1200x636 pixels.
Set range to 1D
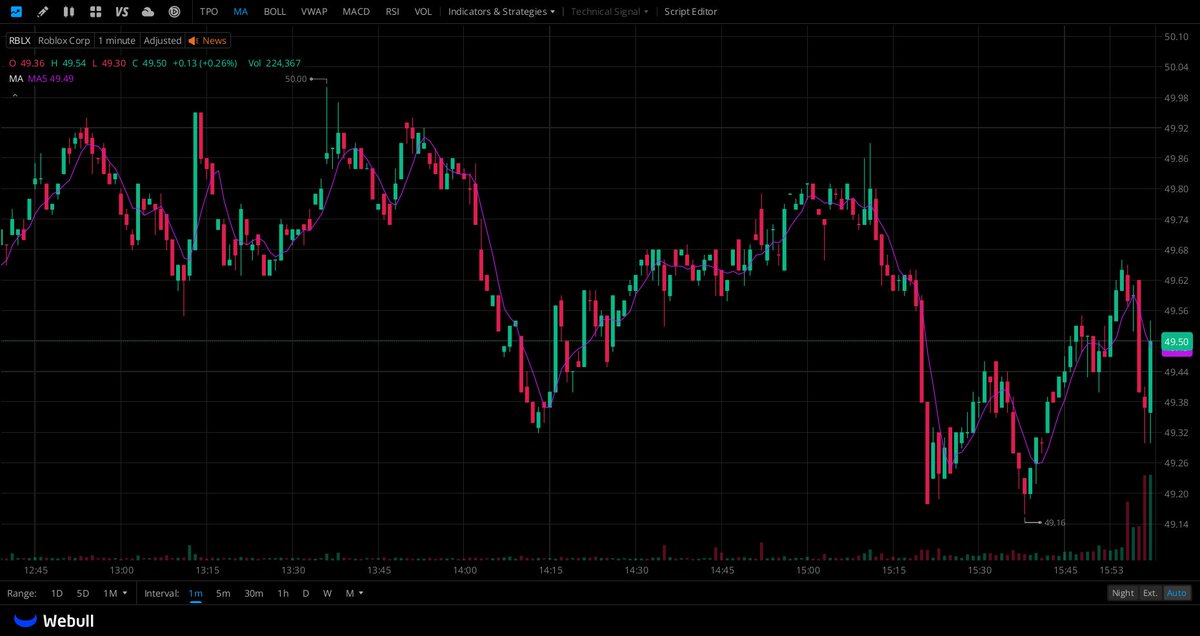coord(56,593)
